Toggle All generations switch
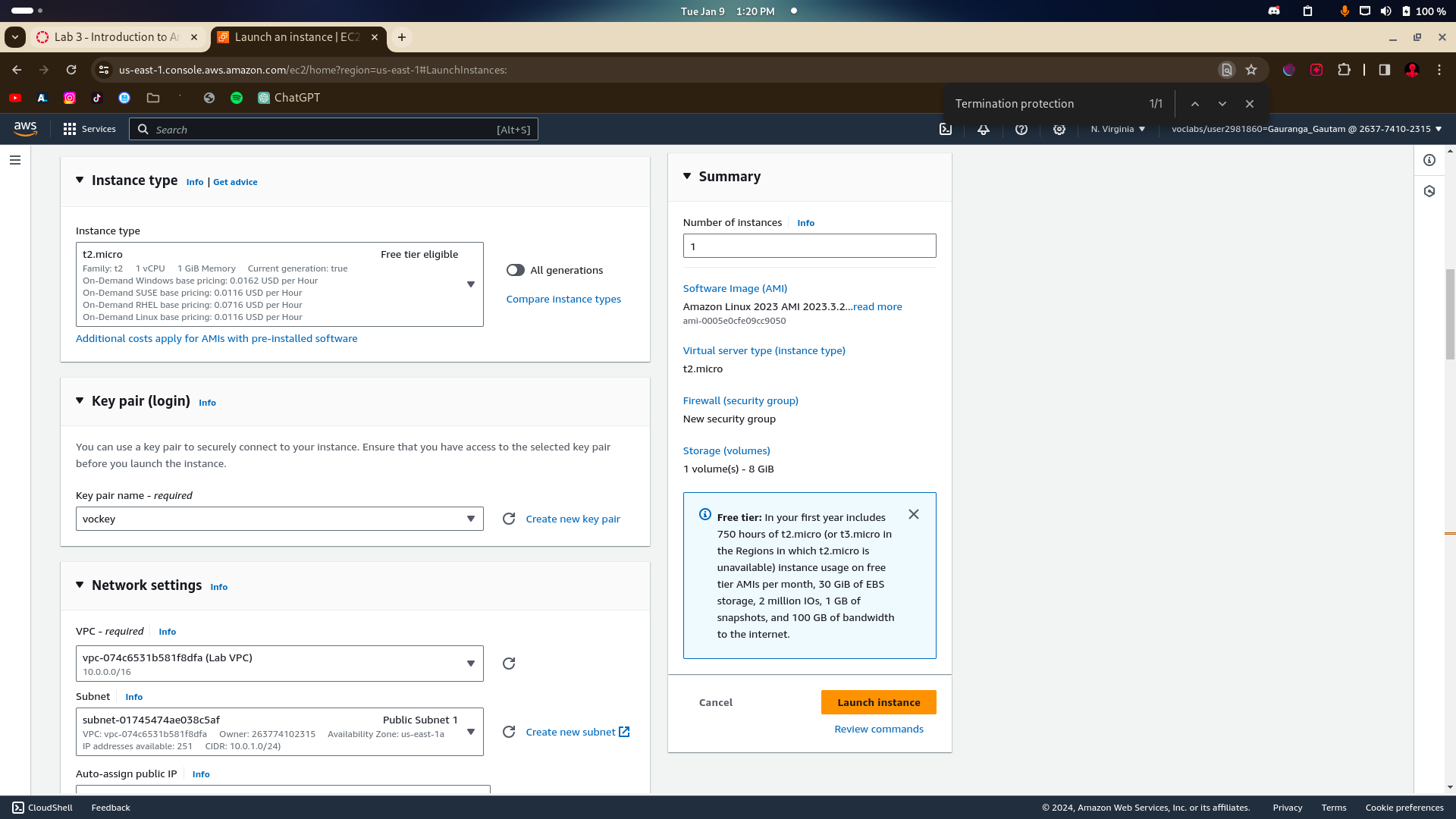The width and height of the screenshot is (1456, 819). (516, 271)
